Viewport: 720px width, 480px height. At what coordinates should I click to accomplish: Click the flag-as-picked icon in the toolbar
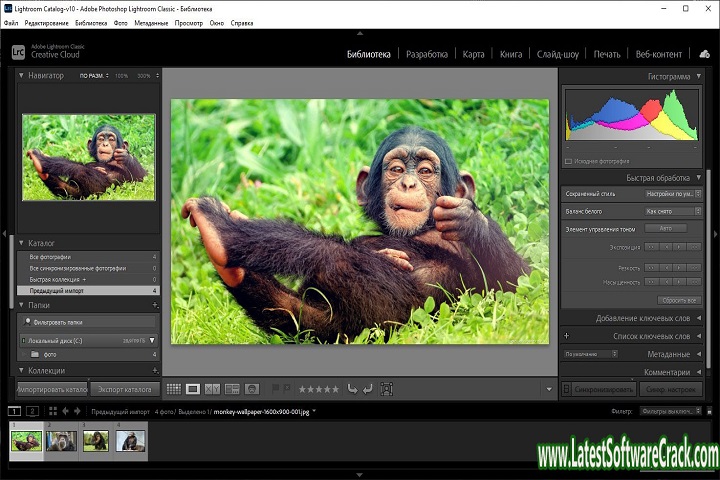275,389
